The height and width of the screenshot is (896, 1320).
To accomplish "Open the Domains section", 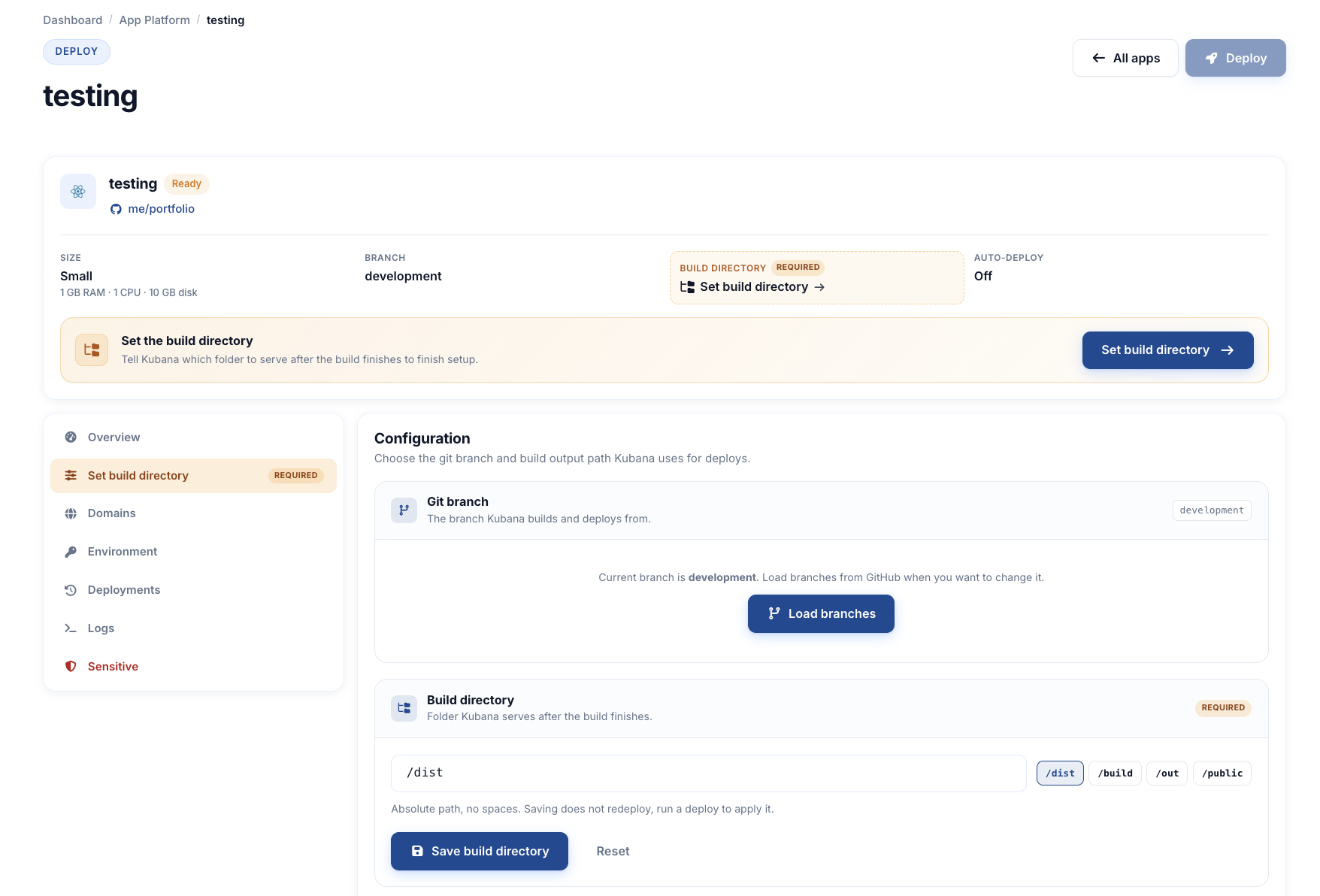I will pos(193,513).
